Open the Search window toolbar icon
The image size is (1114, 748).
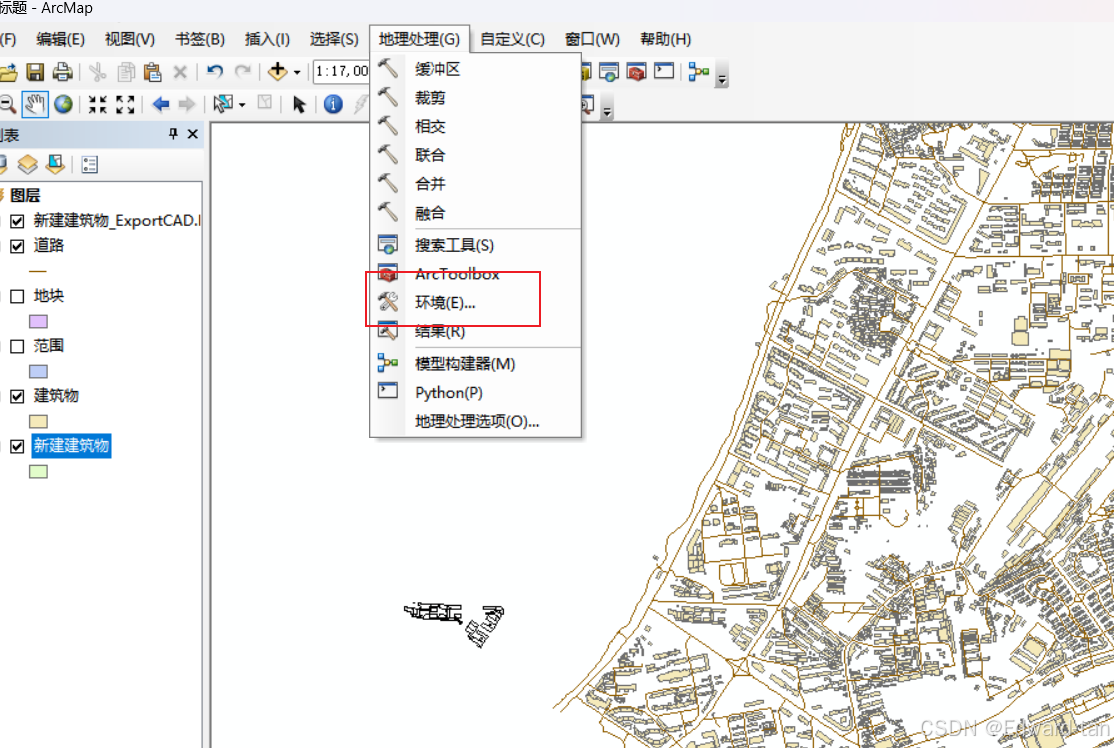[x=609, y=72]
